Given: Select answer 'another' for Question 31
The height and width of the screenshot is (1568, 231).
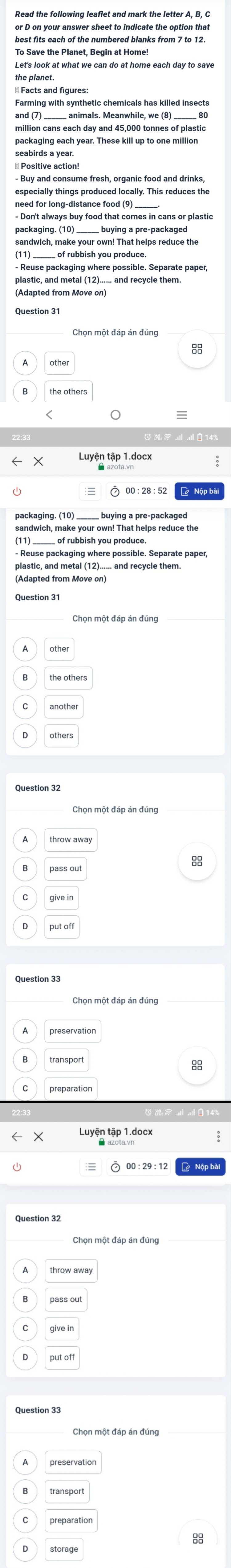Looking at the screenshot, I should click(64, 706).
